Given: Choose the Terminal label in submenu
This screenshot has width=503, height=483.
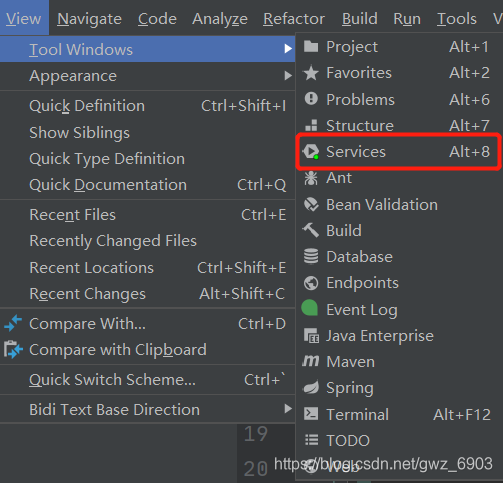Looking at the screenshot, I should [357, 414].
